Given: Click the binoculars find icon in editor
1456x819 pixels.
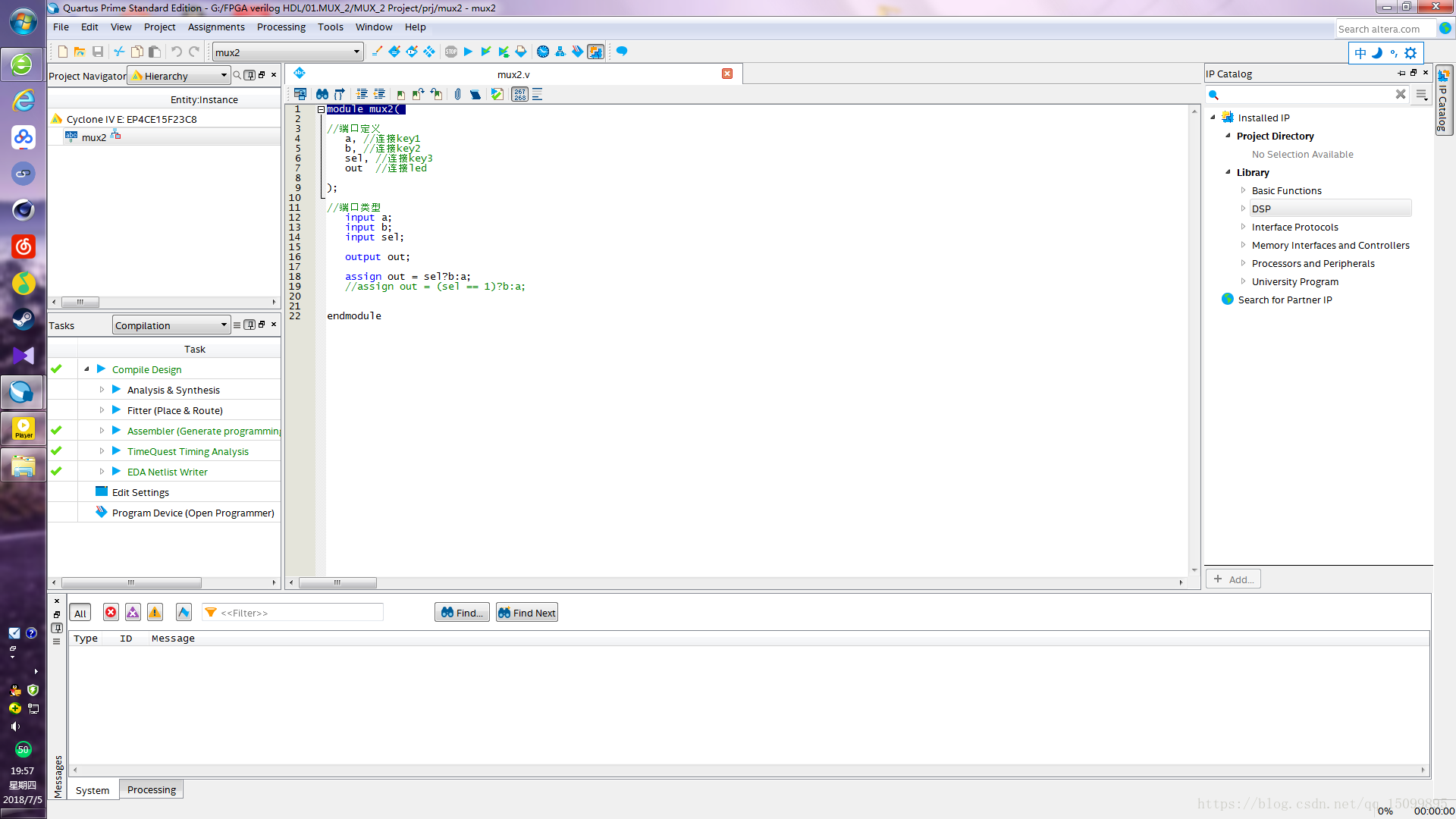Looking at the screenshot, I should (x=322, y=94).
